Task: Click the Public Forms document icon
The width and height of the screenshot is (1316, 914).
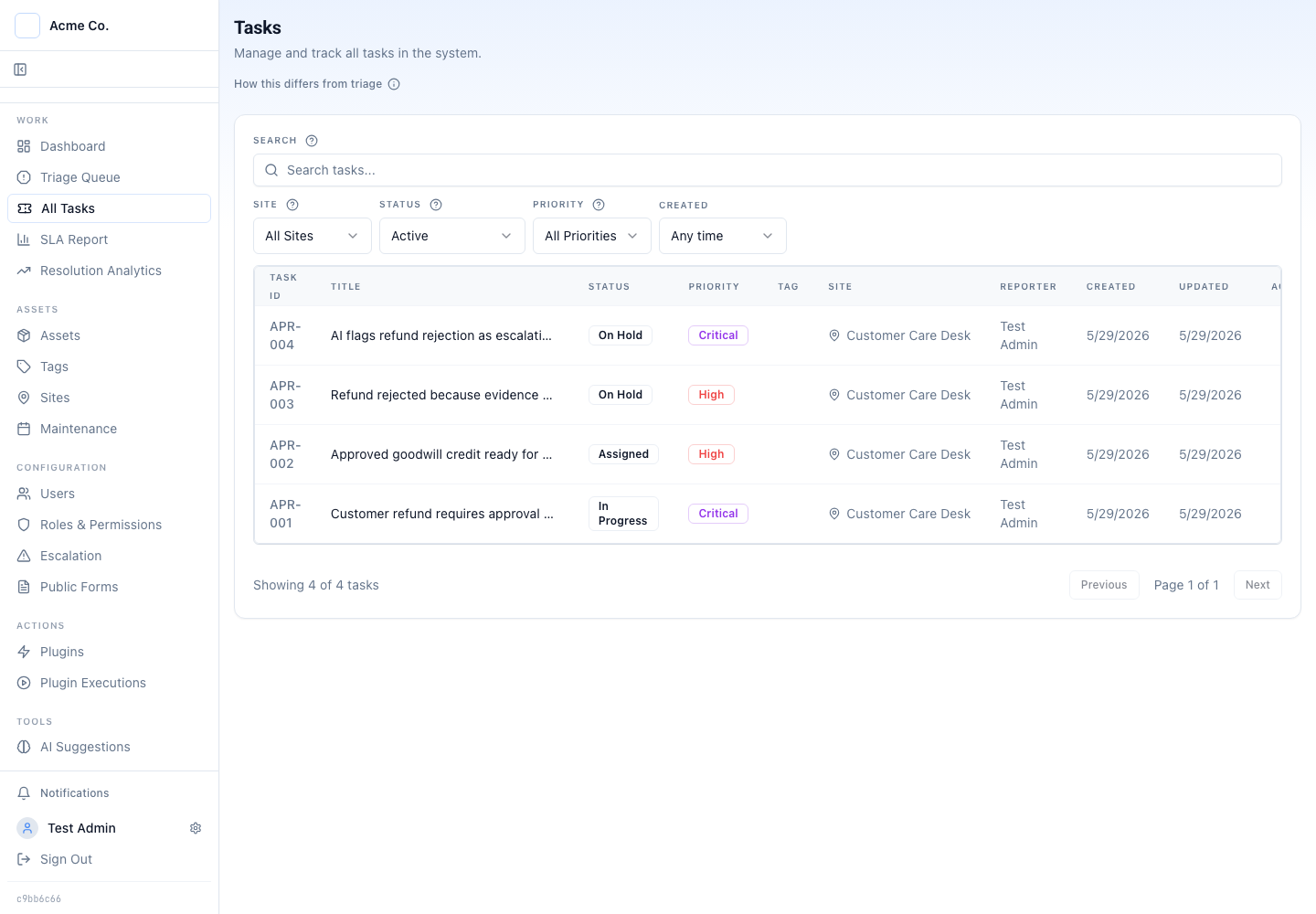Action: coord(24,587)
